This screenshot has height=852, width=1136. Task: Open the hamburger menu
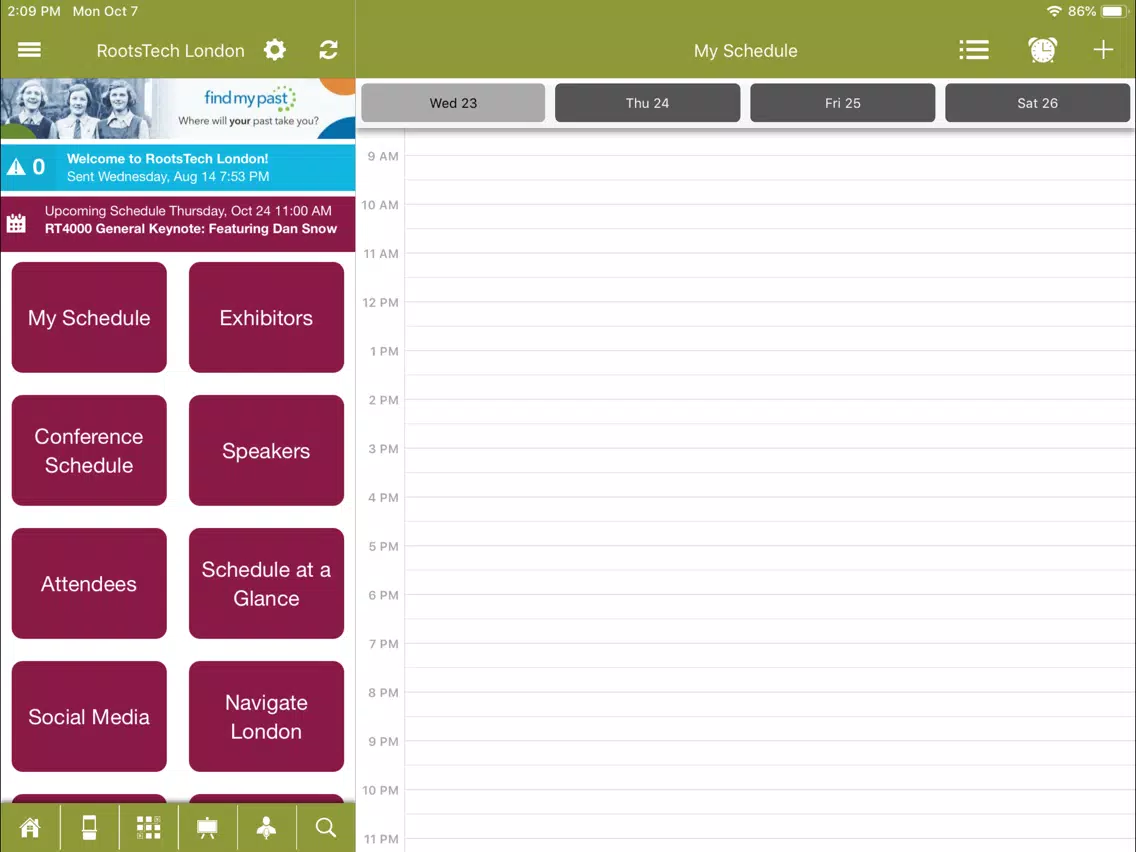[x=29, y=50]
